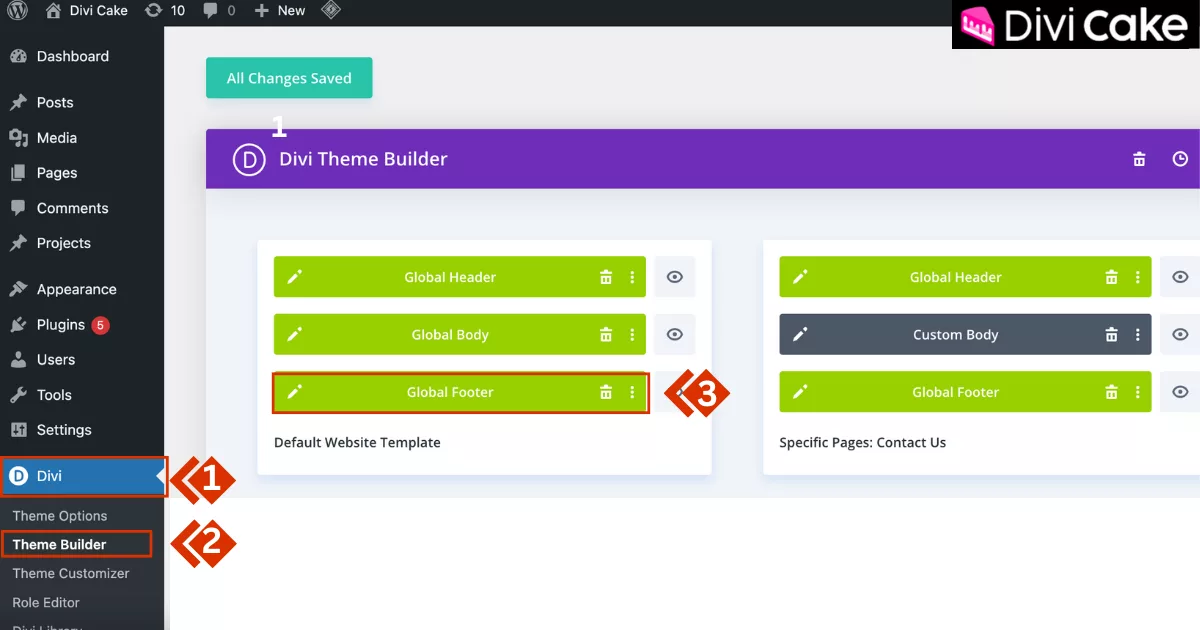
Task: Open Contact Us Global Header options dots
Action: (1138, 277)
